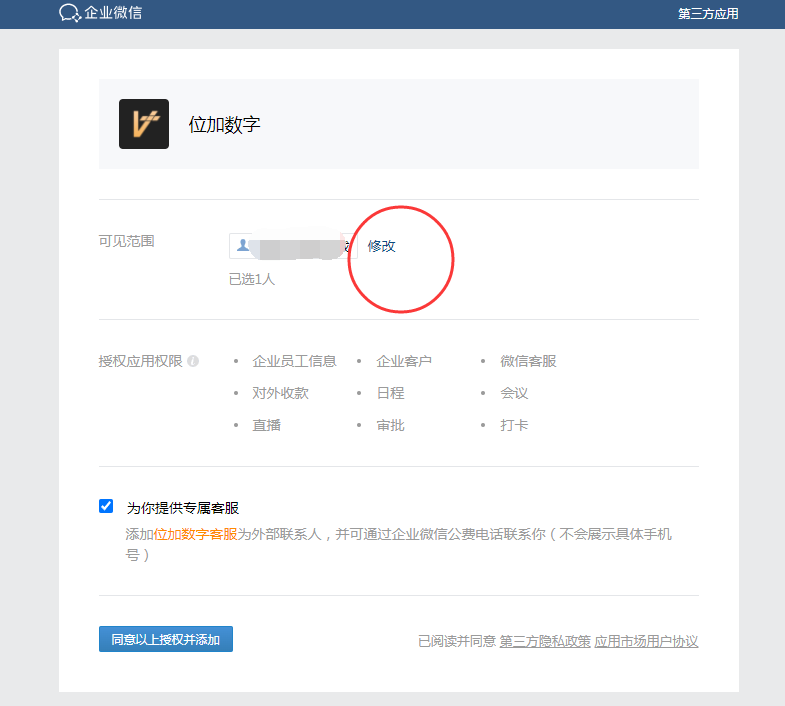Open 应用市场用户协议 link
Image resolution: width=785 pixels, height=706 pixels.
(646, 641)
